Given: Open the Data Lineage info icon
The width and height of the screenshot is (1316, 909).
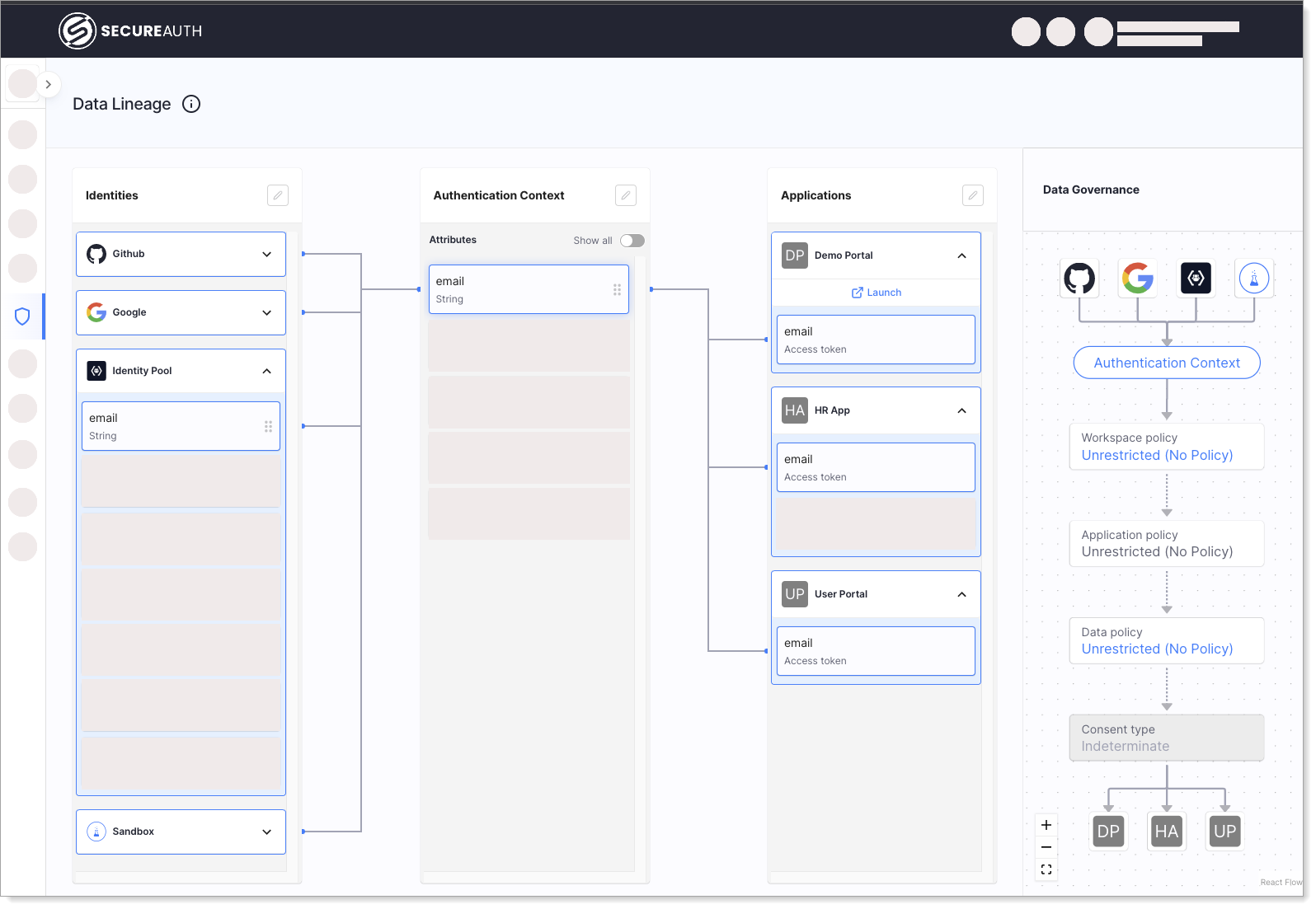Looking at the screenshot, I should tap(191, 104).
